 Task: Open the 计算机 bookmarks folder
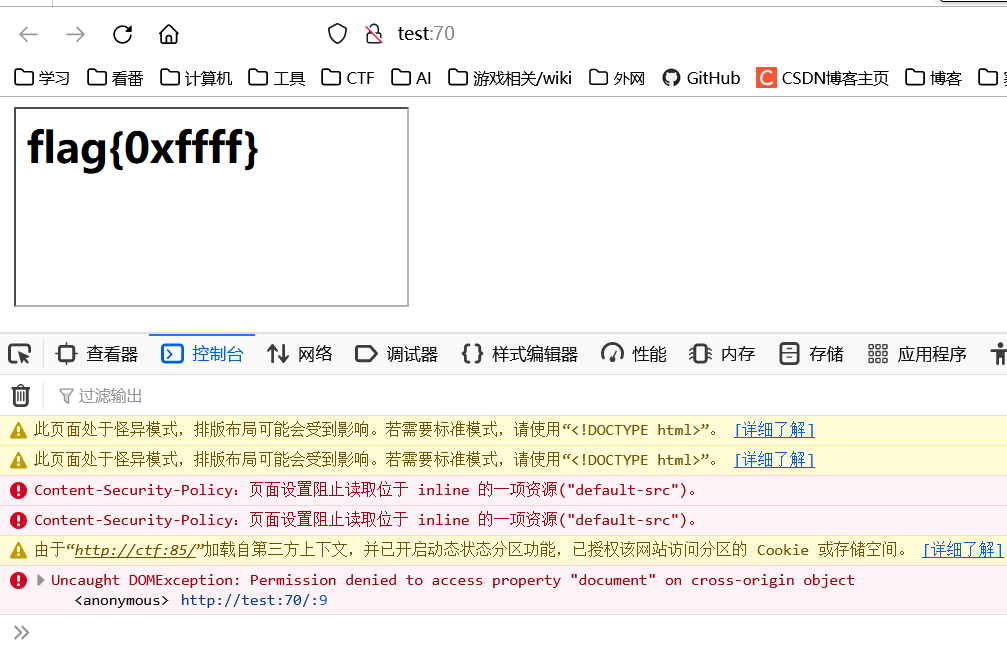pyautogui.click(x=196, y=78)
